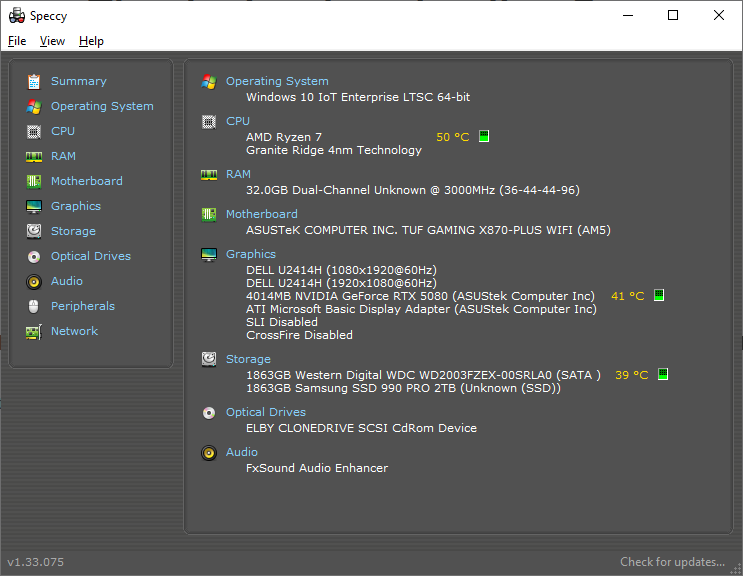Screen dimensions: 743x576
Task: Open the CPU heading link in summary
Action: pos(238,122)
